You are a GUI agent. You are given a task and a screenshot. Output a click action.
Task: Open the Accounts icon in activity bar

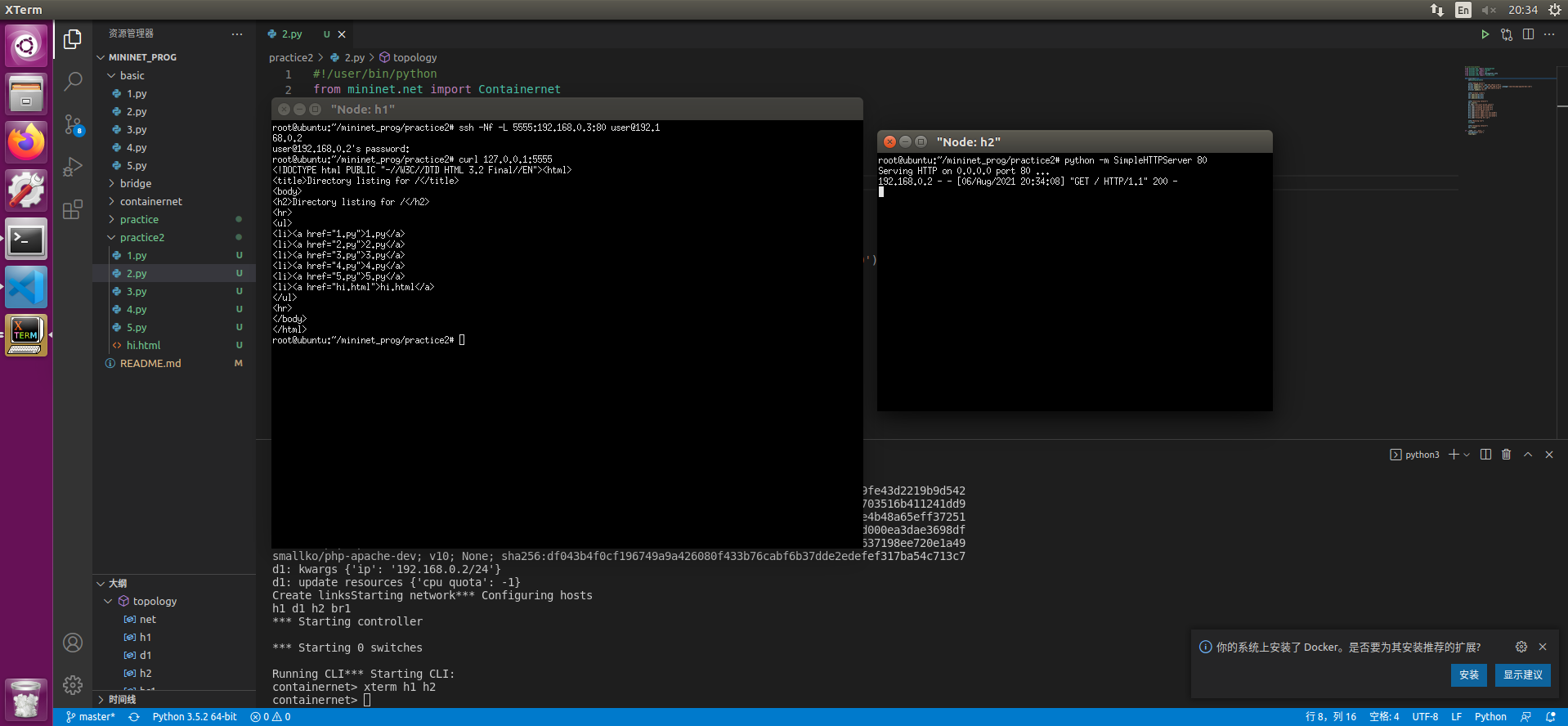click(73, 643)
